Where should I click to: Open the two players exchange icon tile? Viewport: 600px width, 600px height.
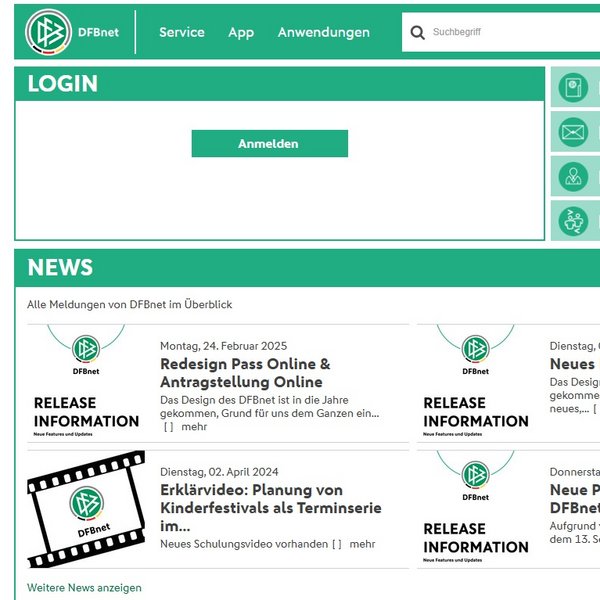coord(574,221)
